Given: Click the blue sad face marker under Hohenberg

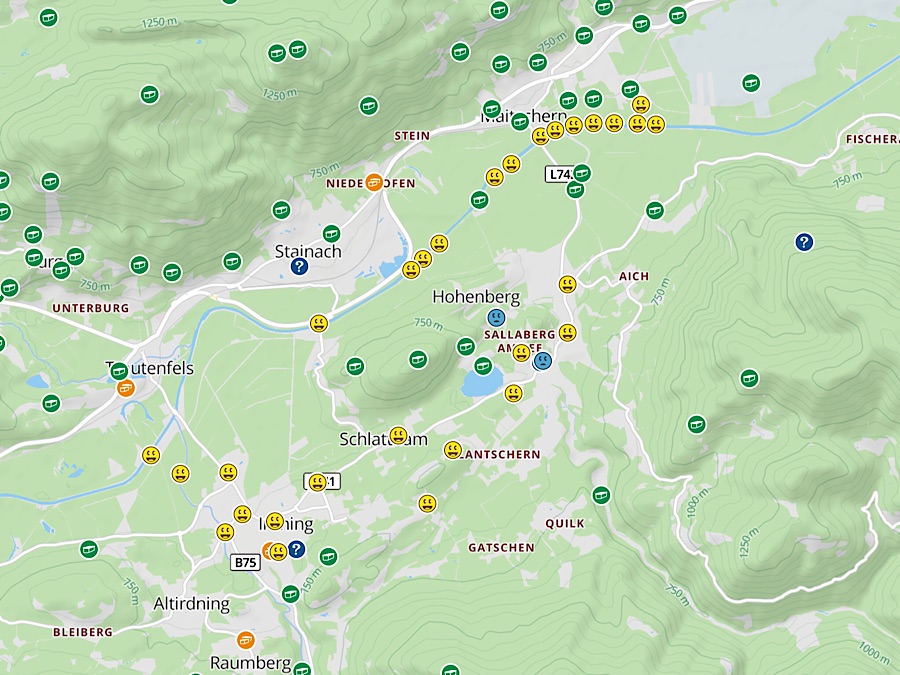Looking at the screenshot, I should pyautogui.click(x=496, y=317).
